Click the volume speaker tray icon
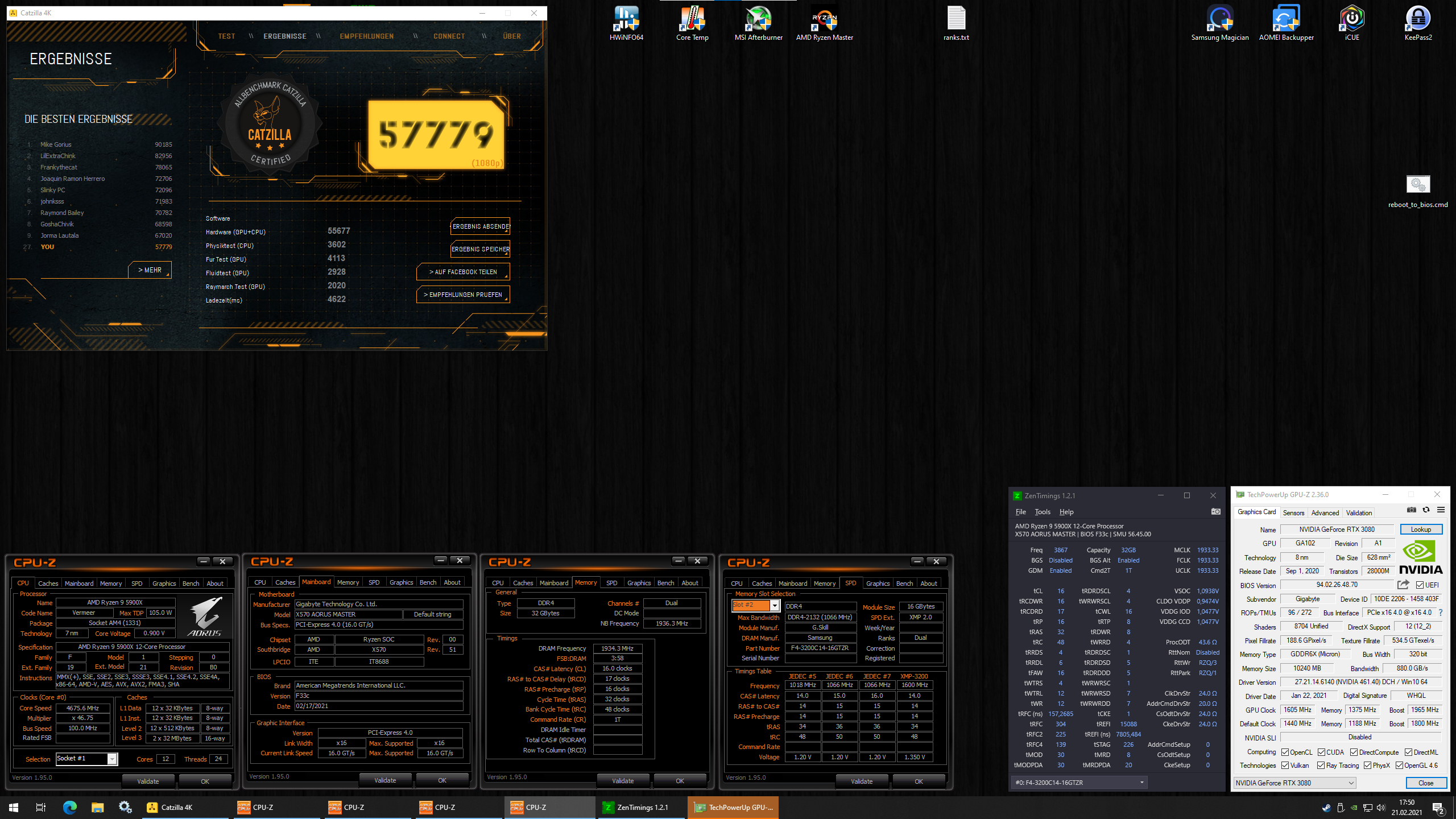The image size is (1456, 819). pyautogui.click(x=1381, y=808)
